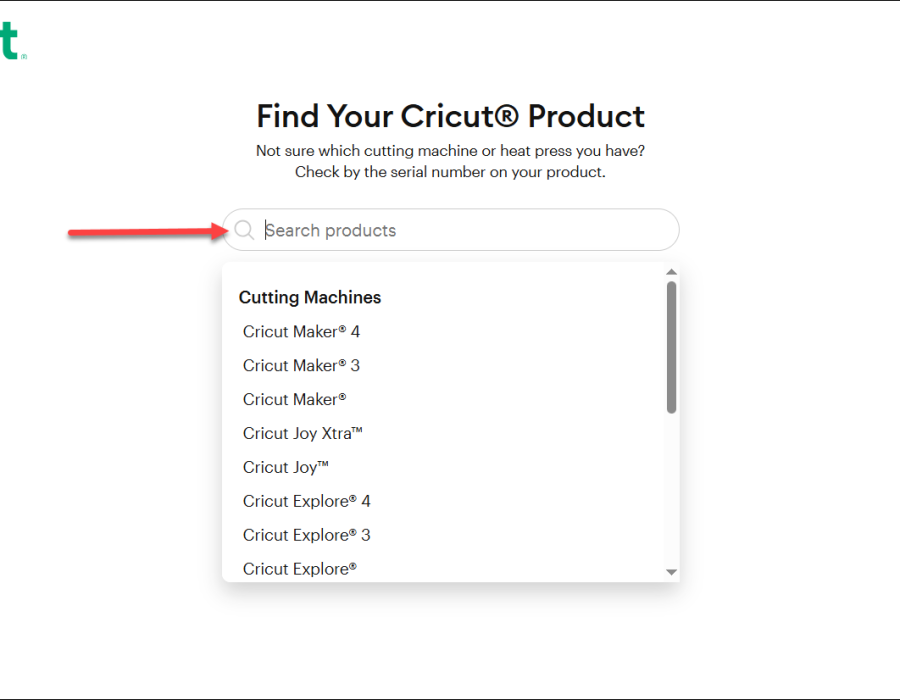Image resolution: width=900 pixels, height=700 pixels.
Task: Select Cricut Explore 4 in the dropdown
Action: pos(306,502)
